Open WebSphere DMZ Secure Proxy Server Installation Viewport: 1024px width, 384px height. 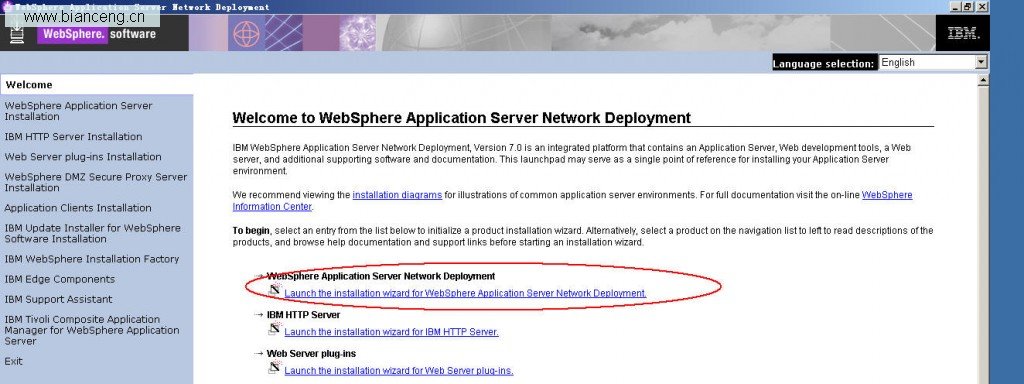[x=95, y=182]
